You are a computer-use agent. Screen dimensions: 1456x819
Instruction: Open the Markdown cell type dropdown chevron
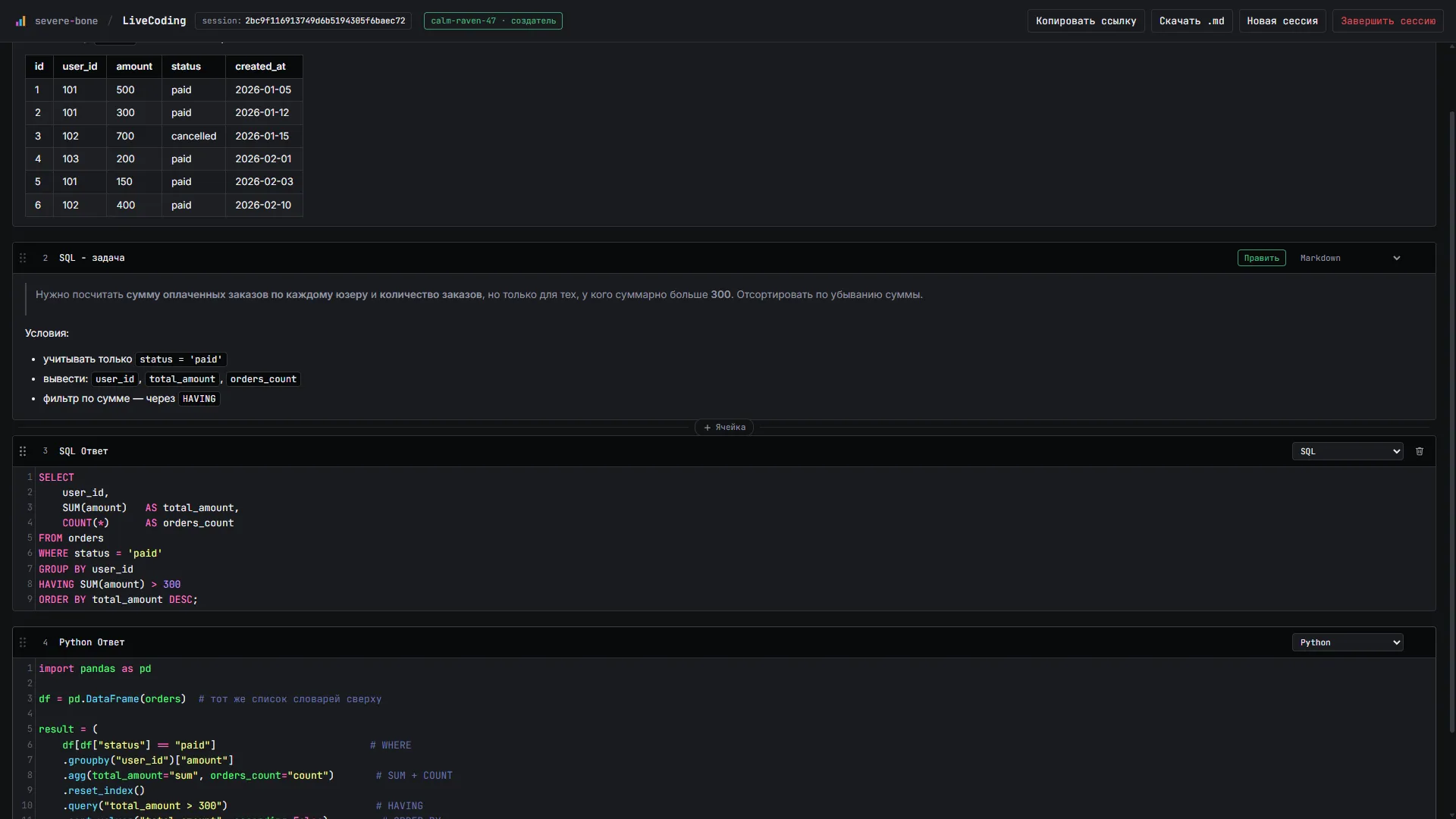1396,258
